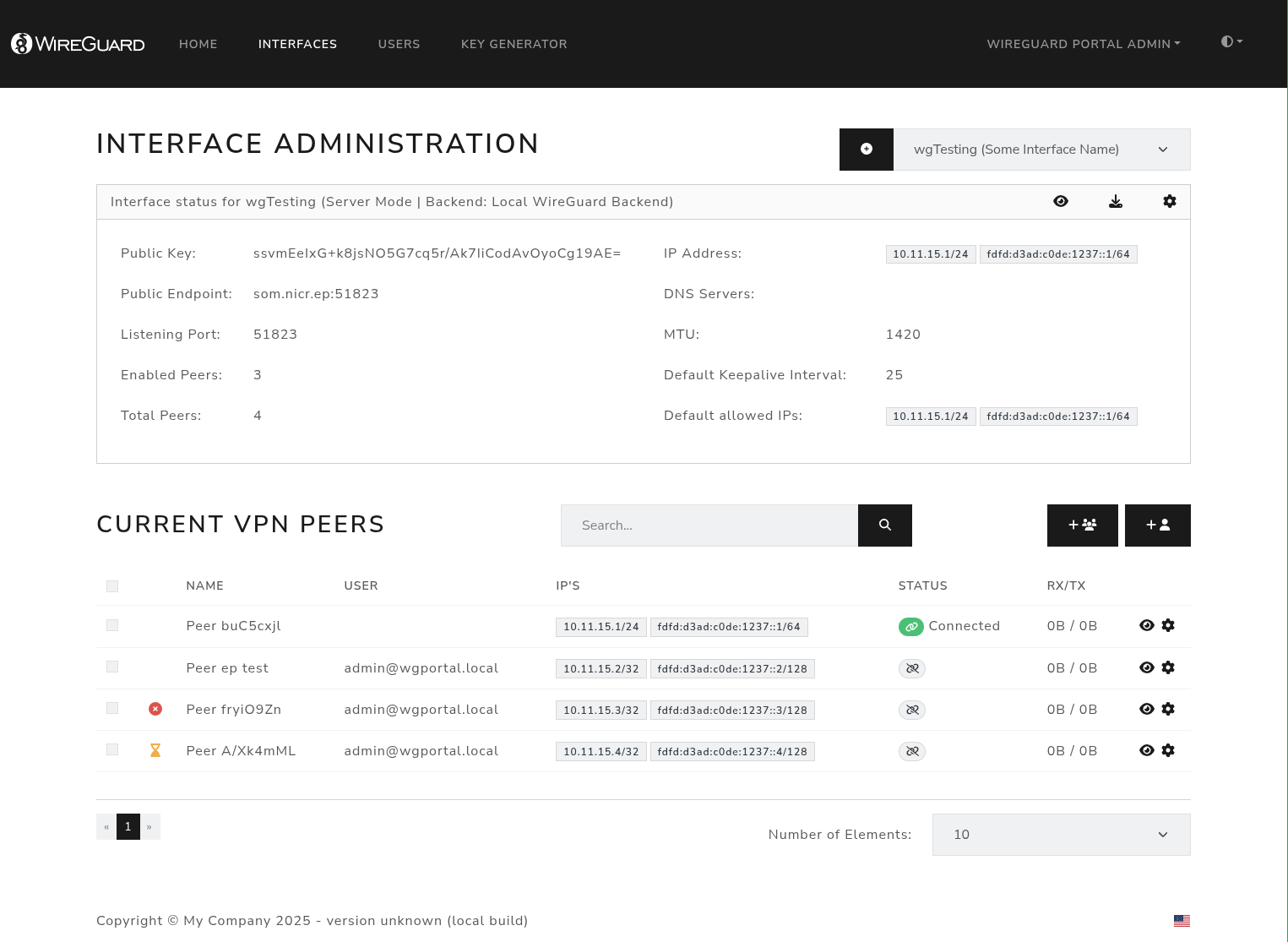This screenshot has width=1288, height=942.
Task: Open WireGuard Portal Admin user menu
Action: (x=1083, y=44)
